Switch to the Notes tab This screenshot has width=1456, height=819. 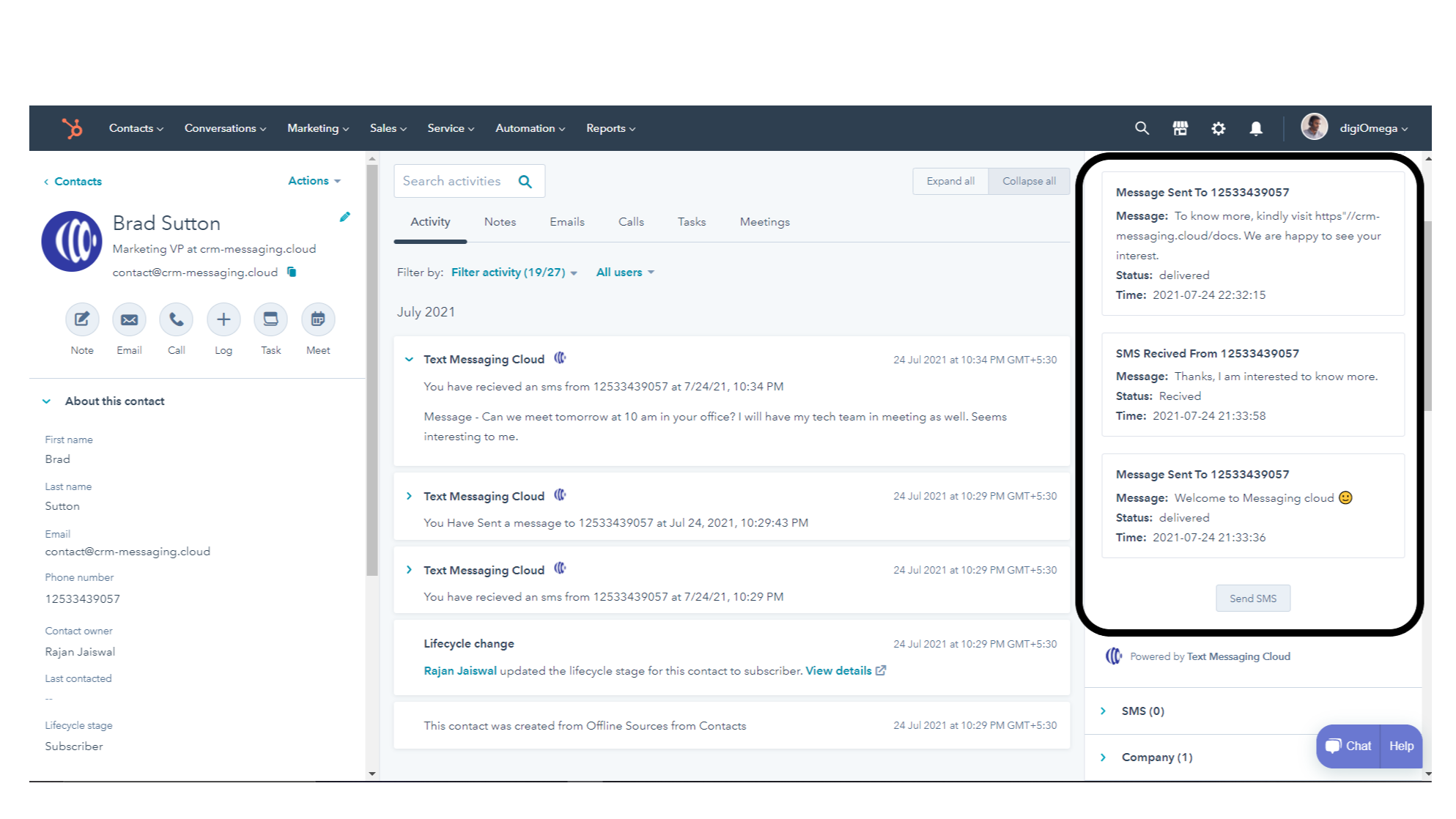pyautogui.click(x=500, y=222)
